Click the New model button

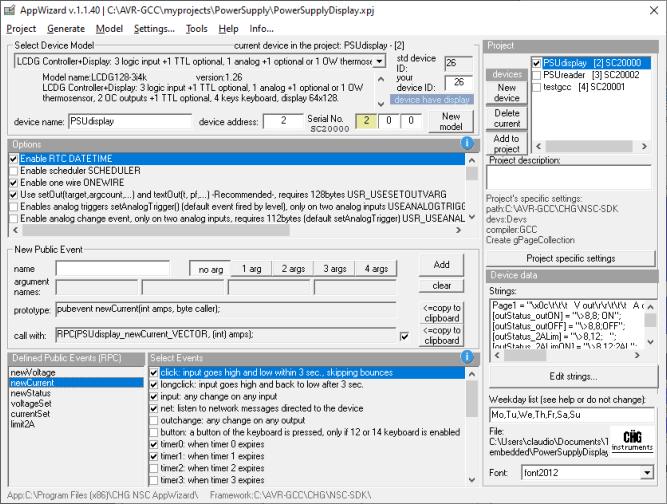coord(451,122)
